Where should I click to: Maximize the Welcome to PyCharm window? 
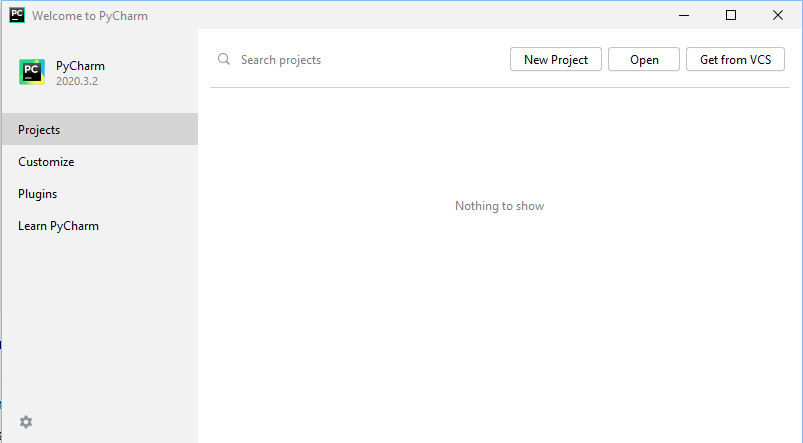coord(731,15)
